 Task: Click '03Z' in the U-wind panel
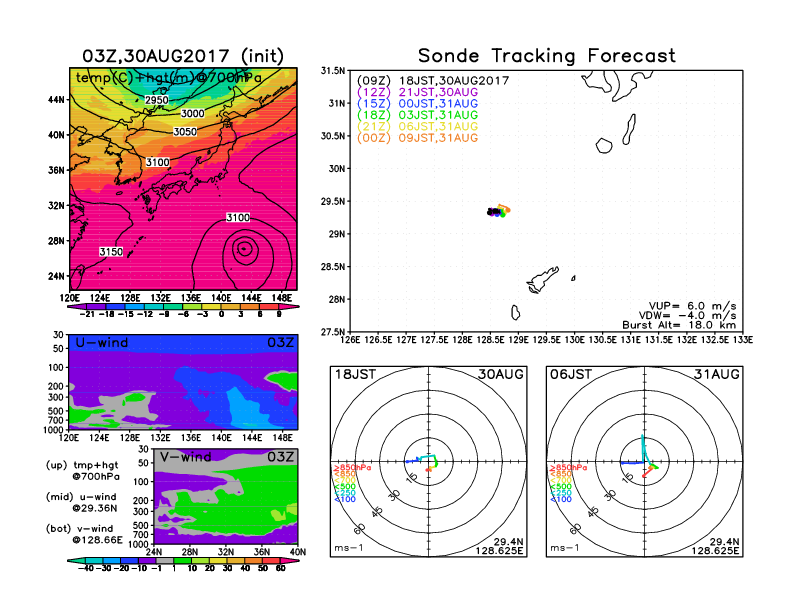click(280, 342)
